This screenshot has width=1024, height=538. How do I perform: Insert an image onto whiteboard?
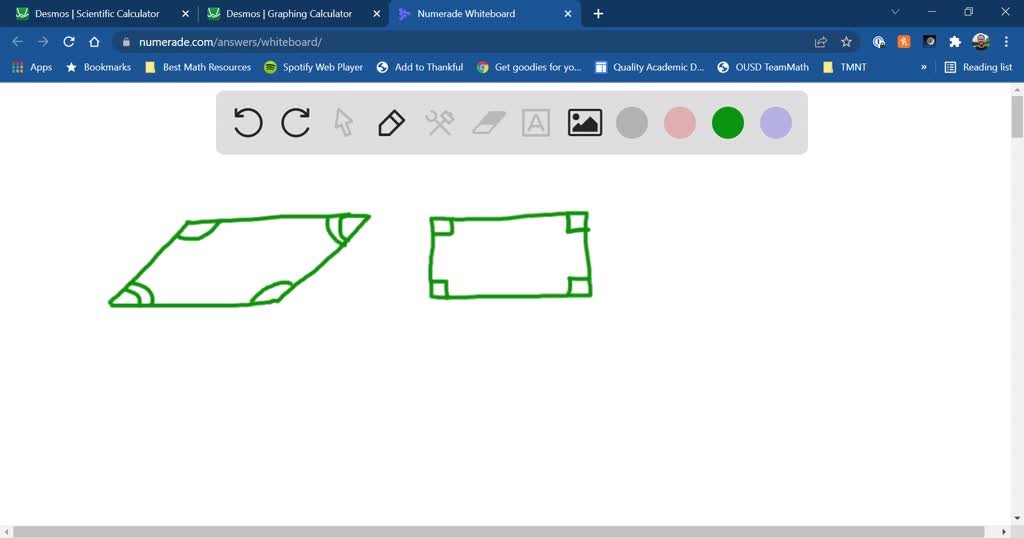pos(584,122)
